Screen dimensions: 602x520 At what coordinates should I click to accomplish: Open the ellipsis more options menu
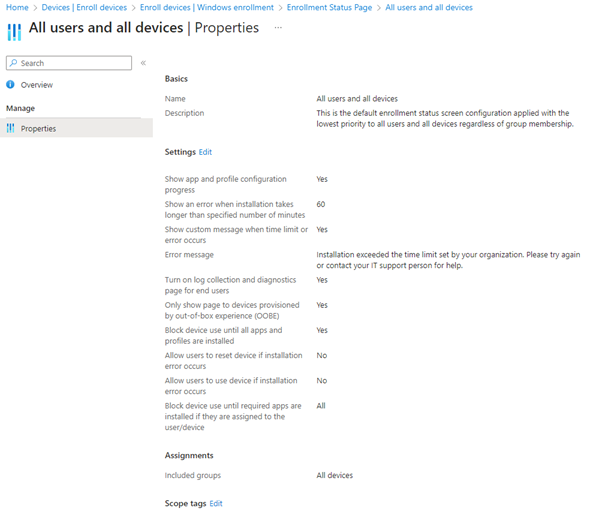pyautogui.click(x=278, y=28)
